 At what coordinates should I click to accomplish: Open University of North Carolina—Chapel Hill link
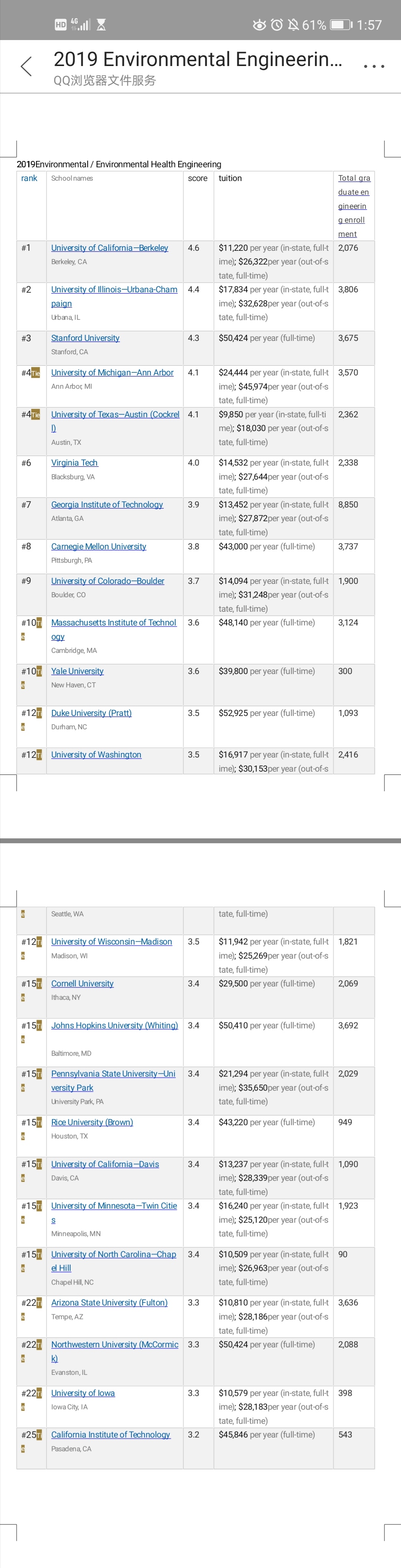tap(113, 1261)
